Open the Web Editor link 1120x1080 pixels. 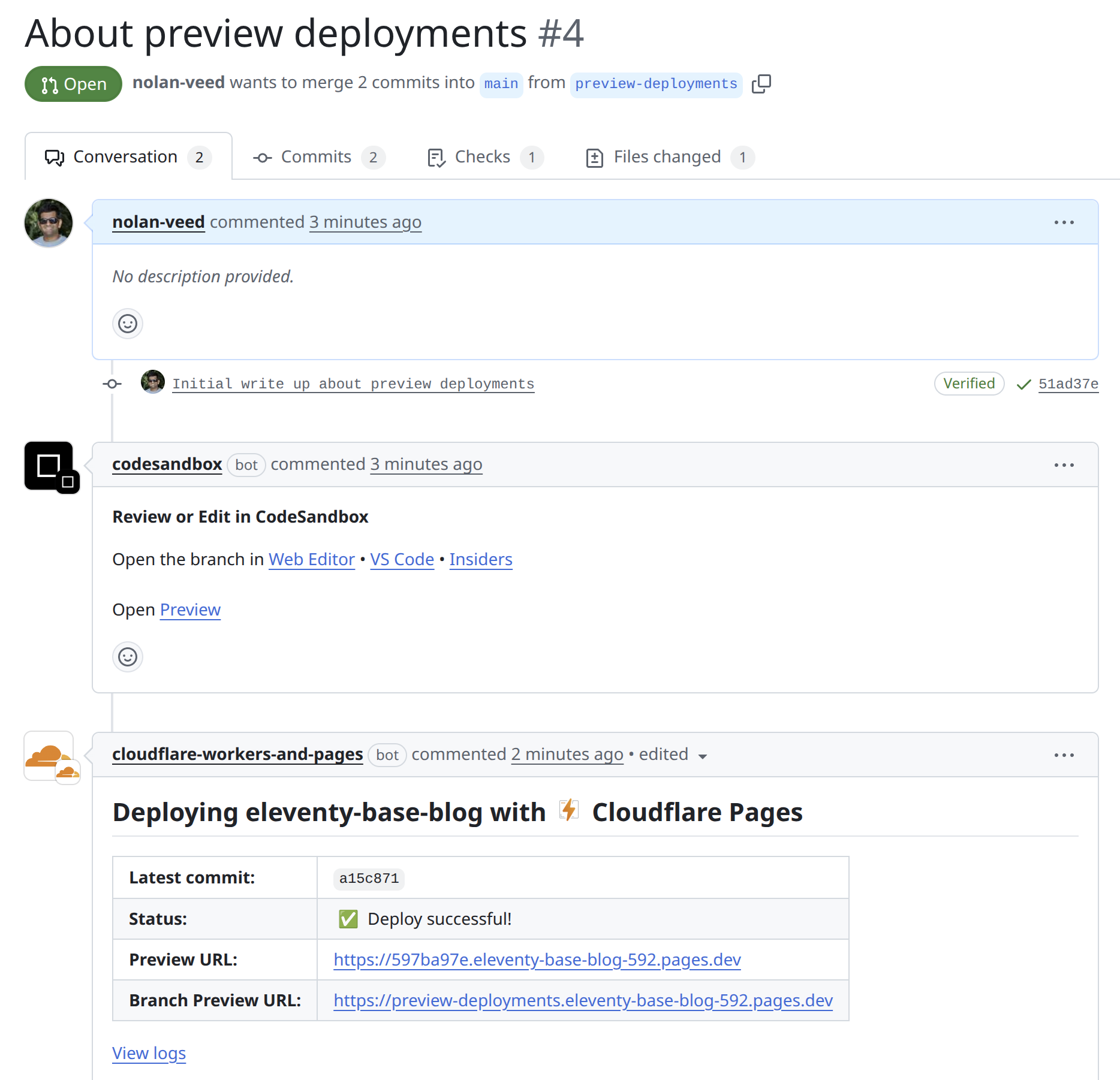[311, 560]
